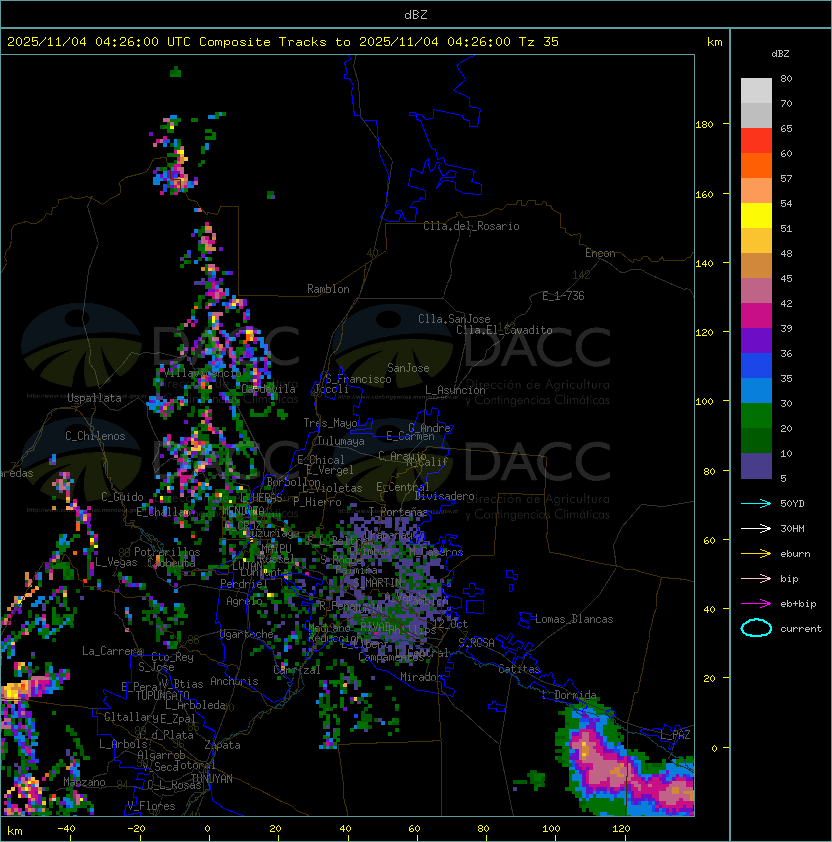Click the Ramblon map label
The width and height of the screenshot is (832, 842).
point(328,289)
